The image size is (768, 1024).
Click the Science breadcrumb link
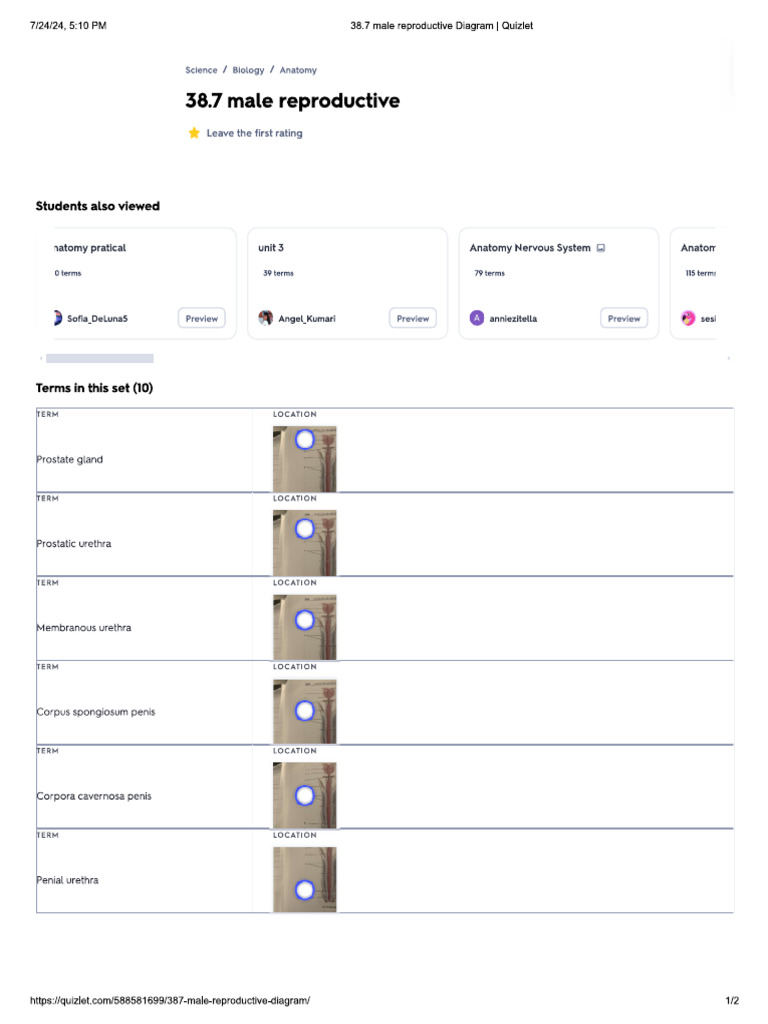[201, 70]
